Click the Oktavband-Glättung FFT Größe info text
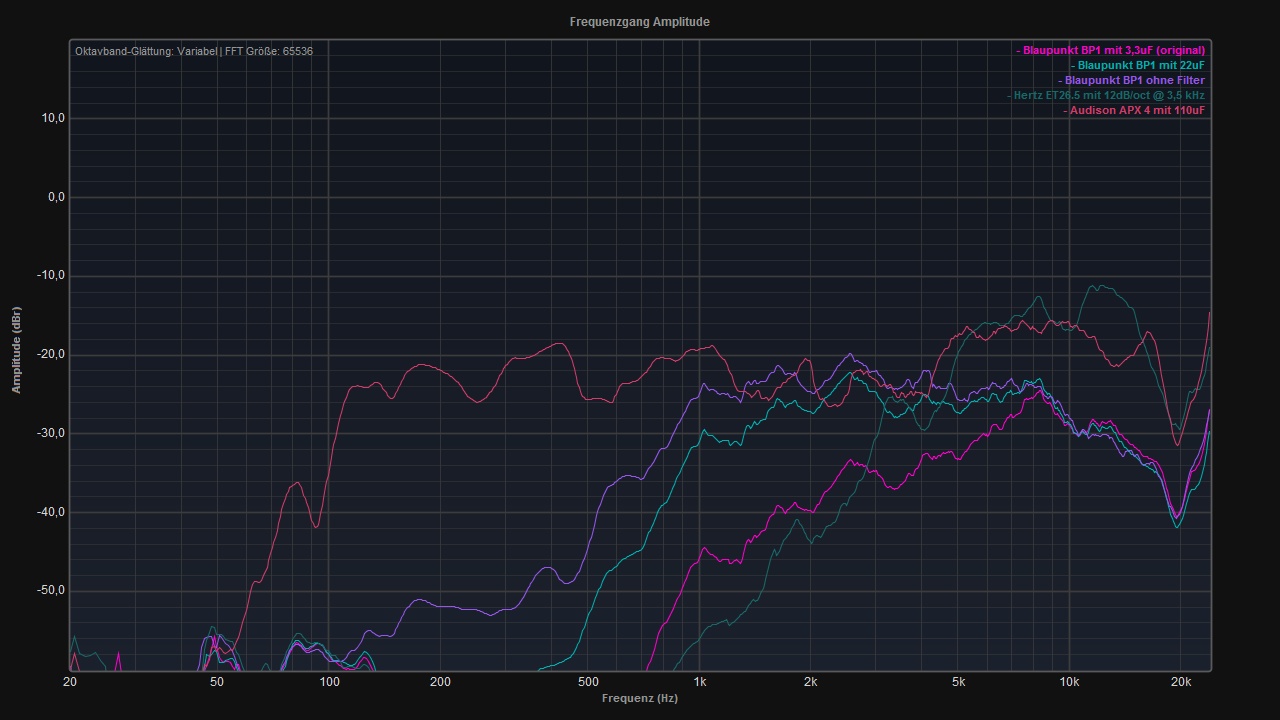This screenshot has height=720, width=1280. coord(194,51)
